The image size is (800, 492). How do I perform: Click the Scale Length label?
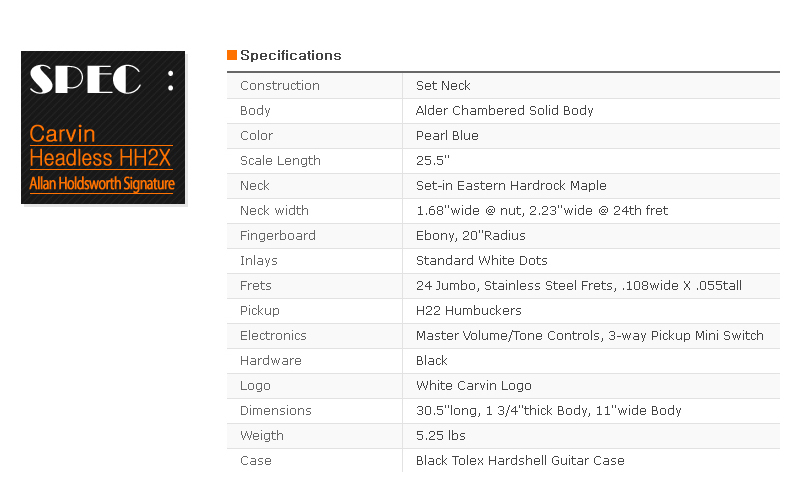(280, 161)
